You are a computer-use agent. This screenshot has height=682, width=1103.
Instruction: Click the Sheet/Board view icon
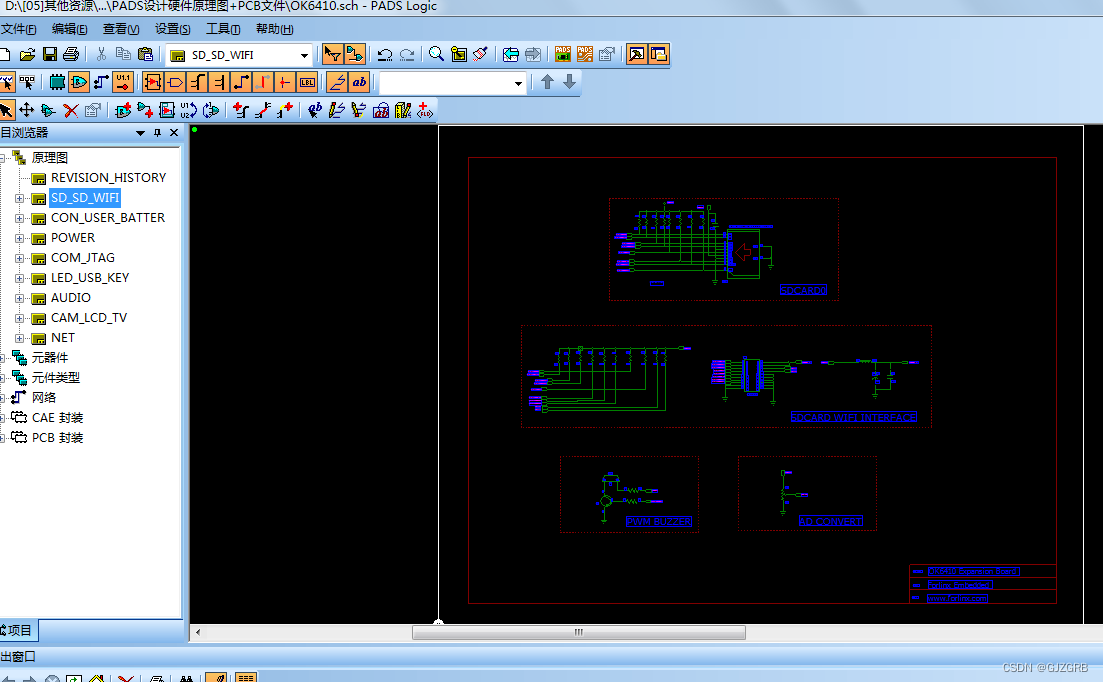pyautogui.click(x=459, y=54)
